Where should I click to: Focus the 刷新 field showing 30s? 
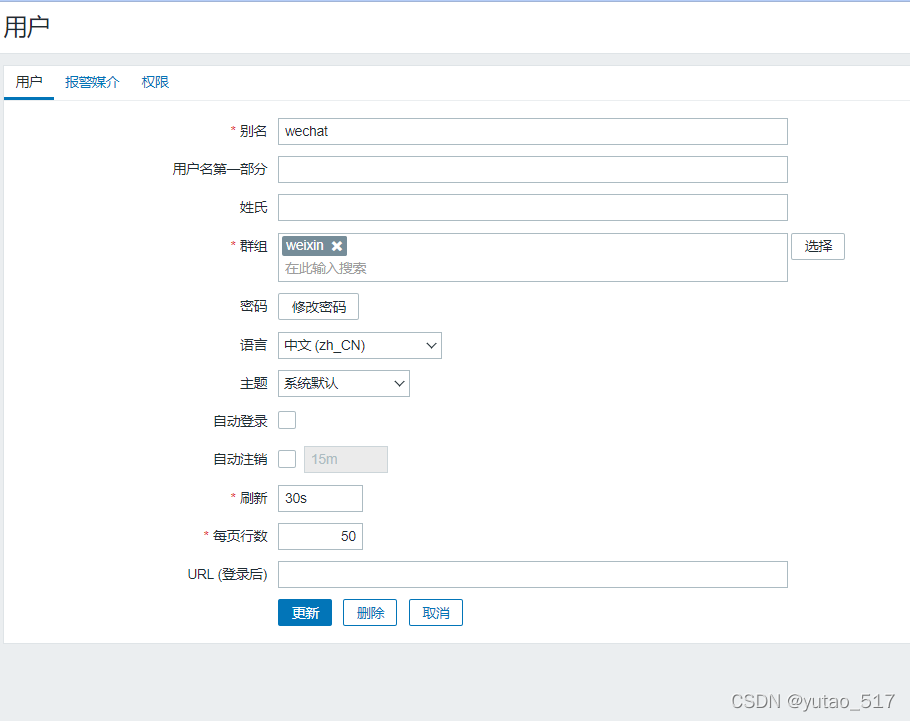click(320, 498)
